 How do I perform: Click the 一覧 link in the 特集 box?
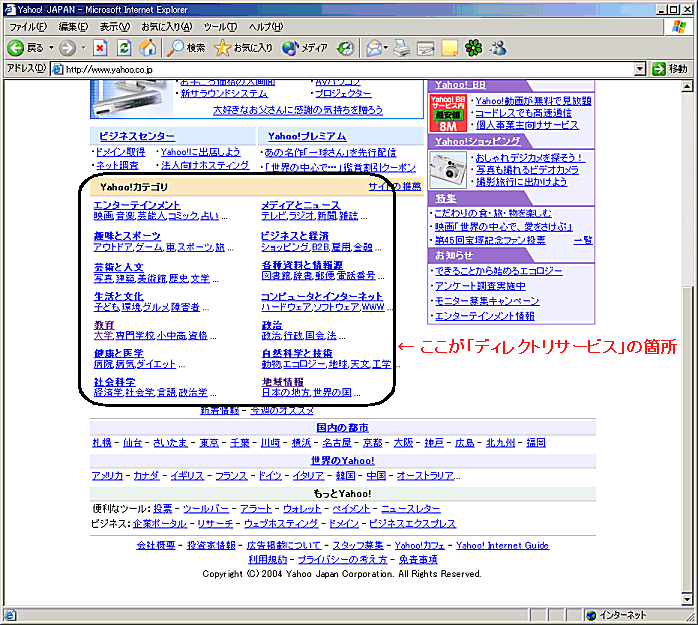pos(583,240)
